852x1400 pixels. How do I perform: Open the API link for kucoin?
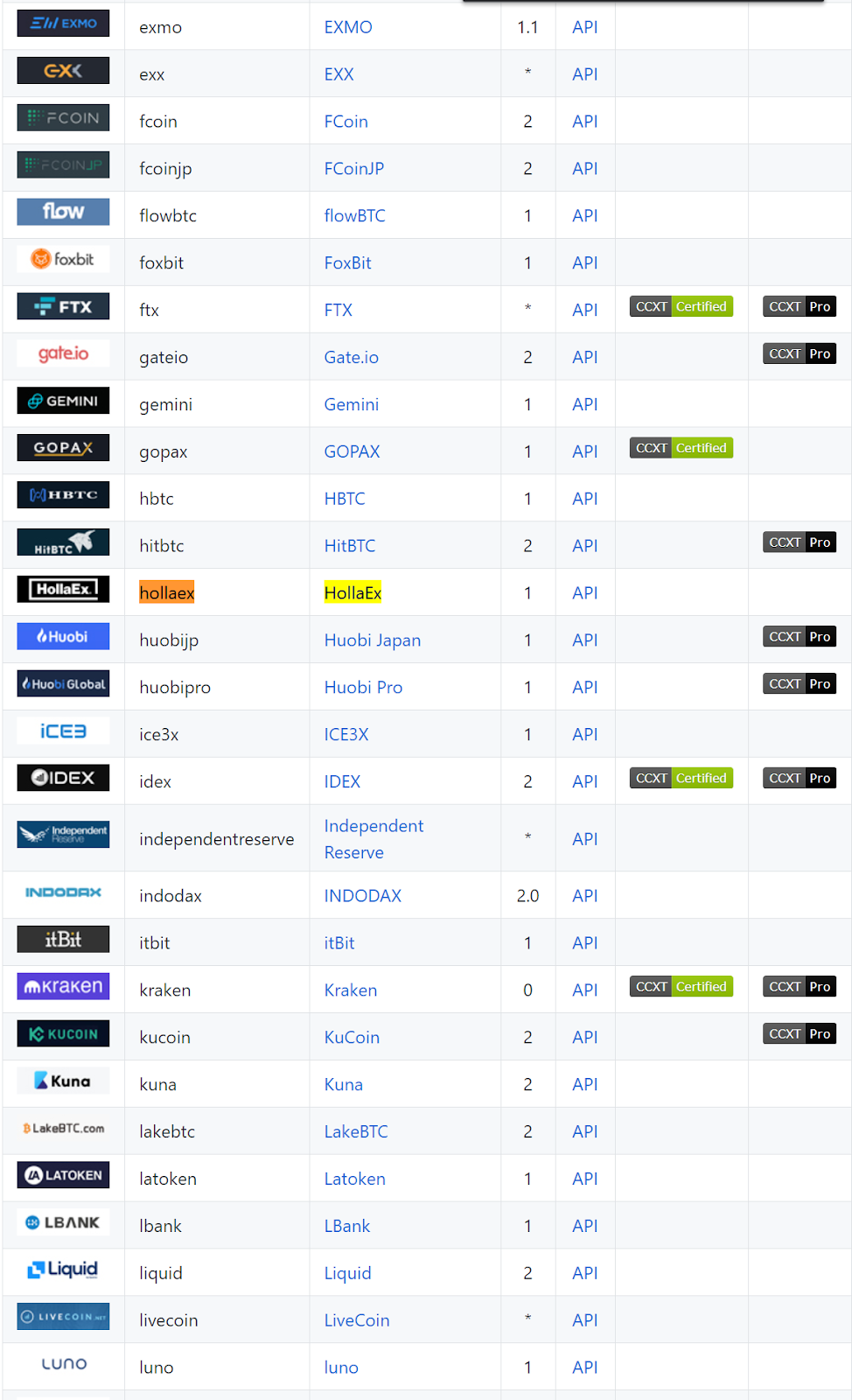pyautogui.click(x=585, y=1038)
